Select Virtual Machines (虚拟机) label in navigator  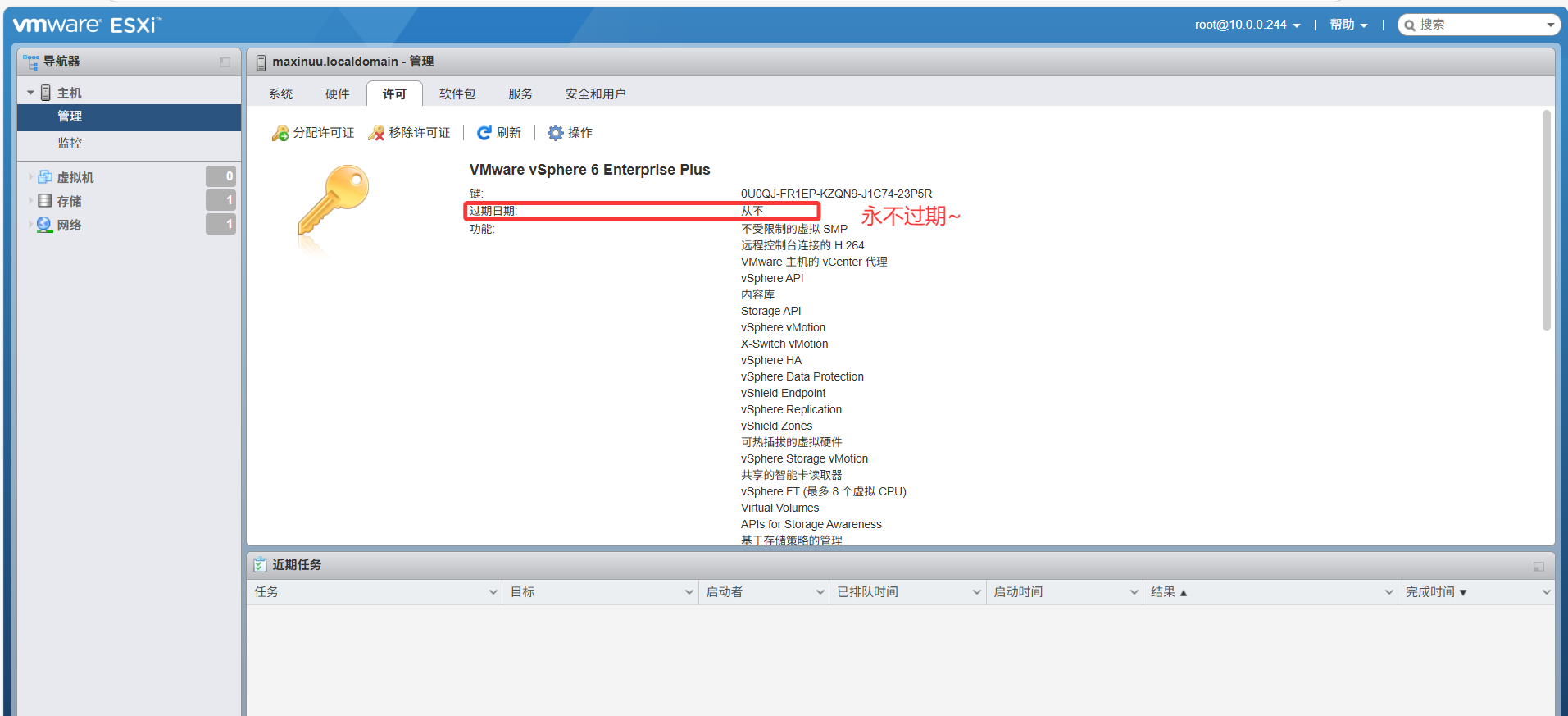pyautogui.click(x=75, y=178)
